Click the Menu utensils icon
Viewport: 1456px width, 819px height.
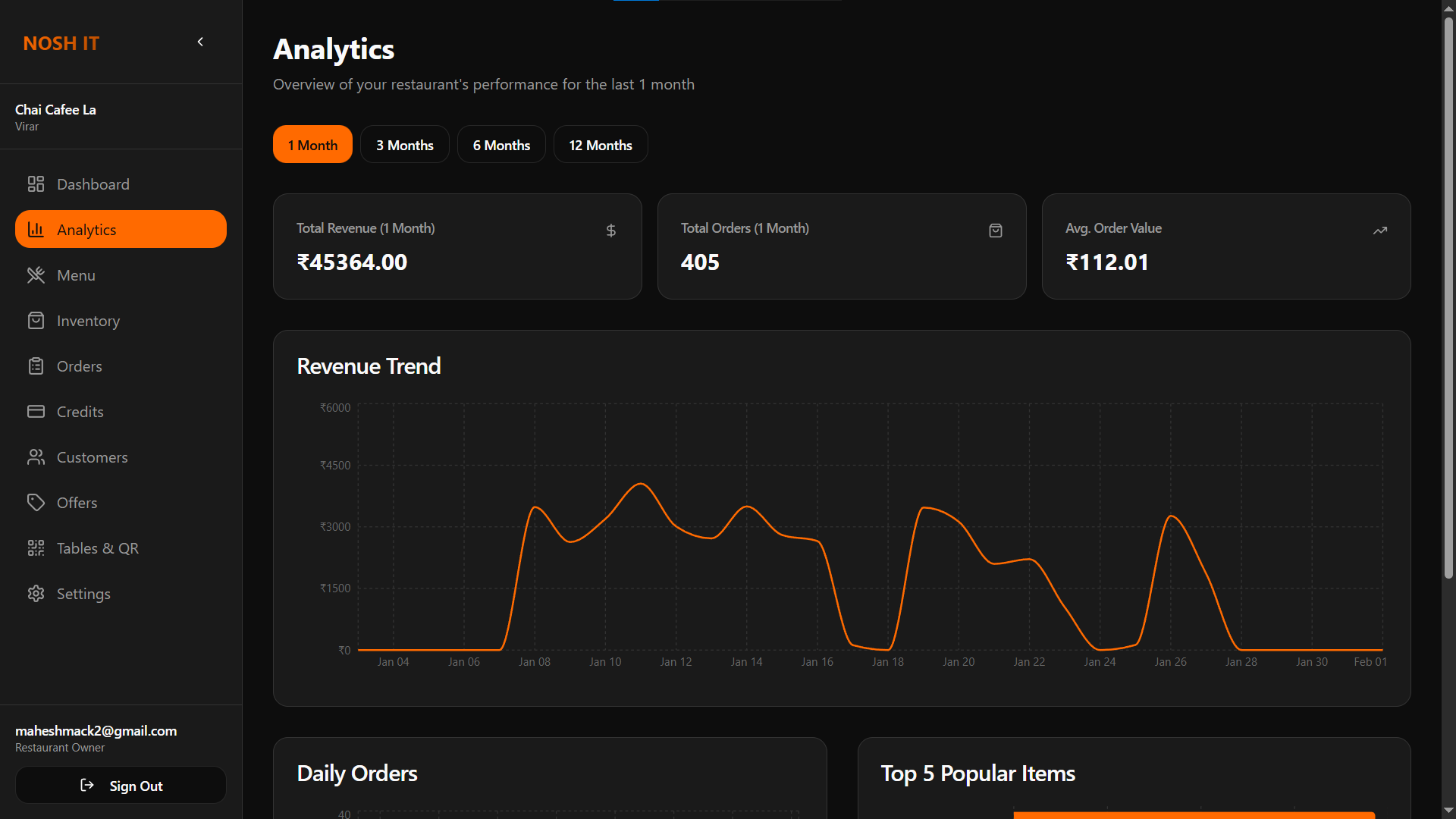click(36, 275)
